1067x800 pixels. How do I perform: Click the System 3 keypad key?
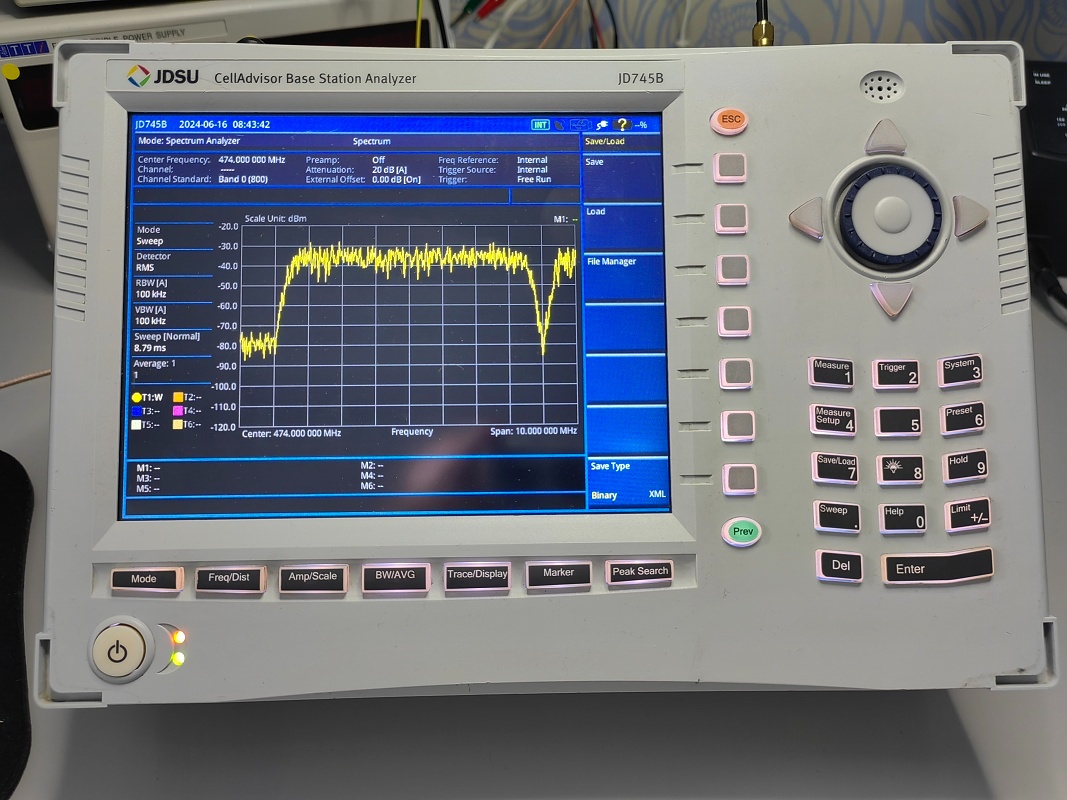pos(960,371)
